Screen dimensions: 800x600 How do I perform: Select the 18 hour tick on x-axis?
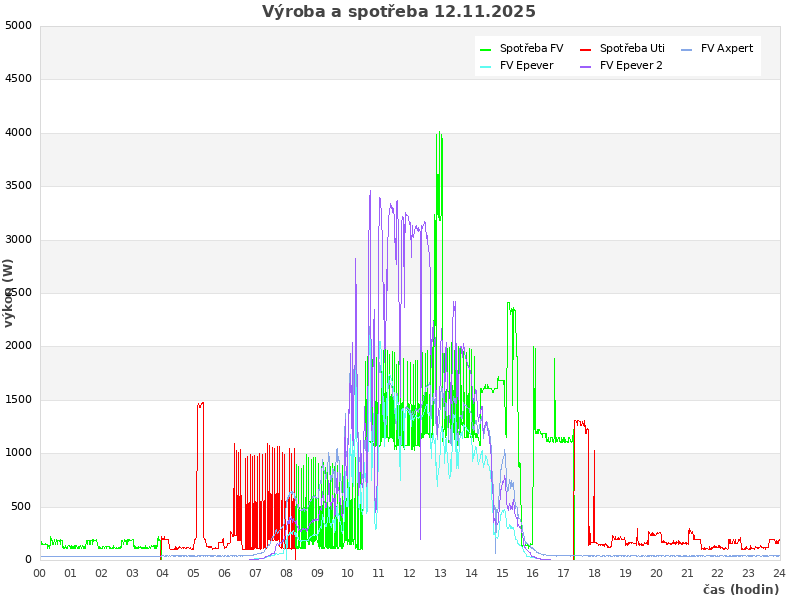click(x=594, y=573)
